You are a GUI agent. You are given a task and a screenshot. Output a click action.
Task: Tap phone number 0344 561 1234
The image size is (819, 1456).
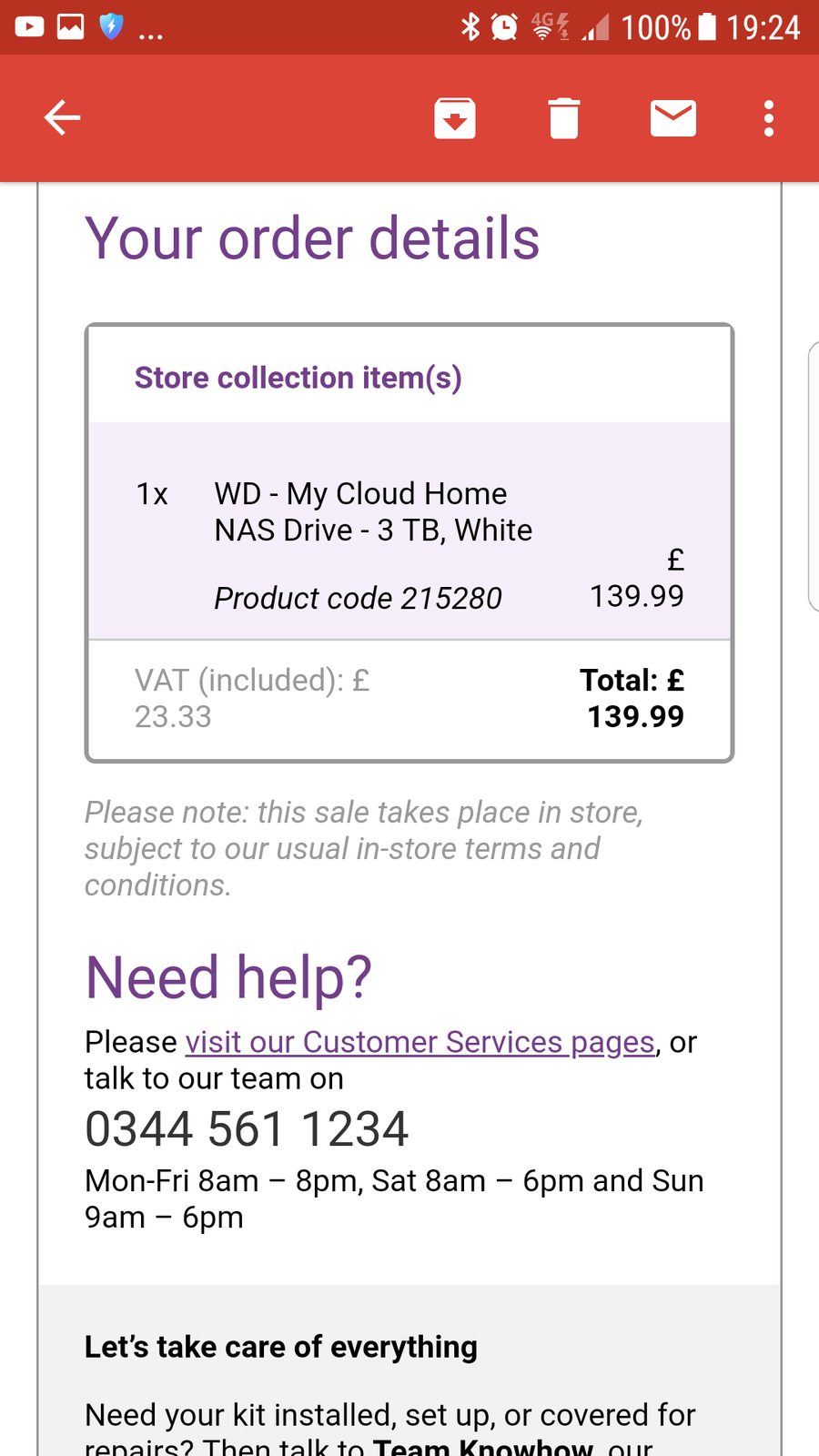tap(247, 1129)
